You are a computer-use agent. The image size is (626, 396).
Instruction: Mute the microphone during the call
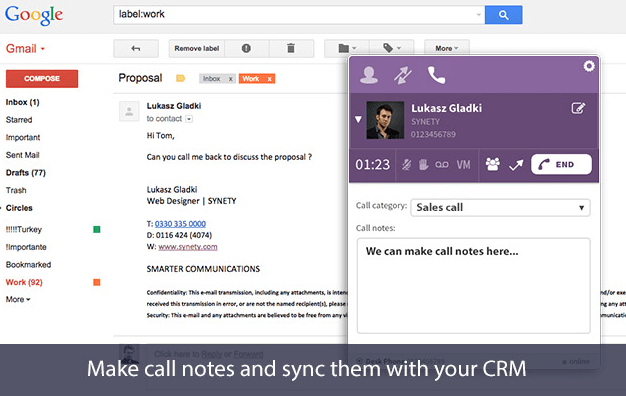pyautogui.click(x=406, y=165)
